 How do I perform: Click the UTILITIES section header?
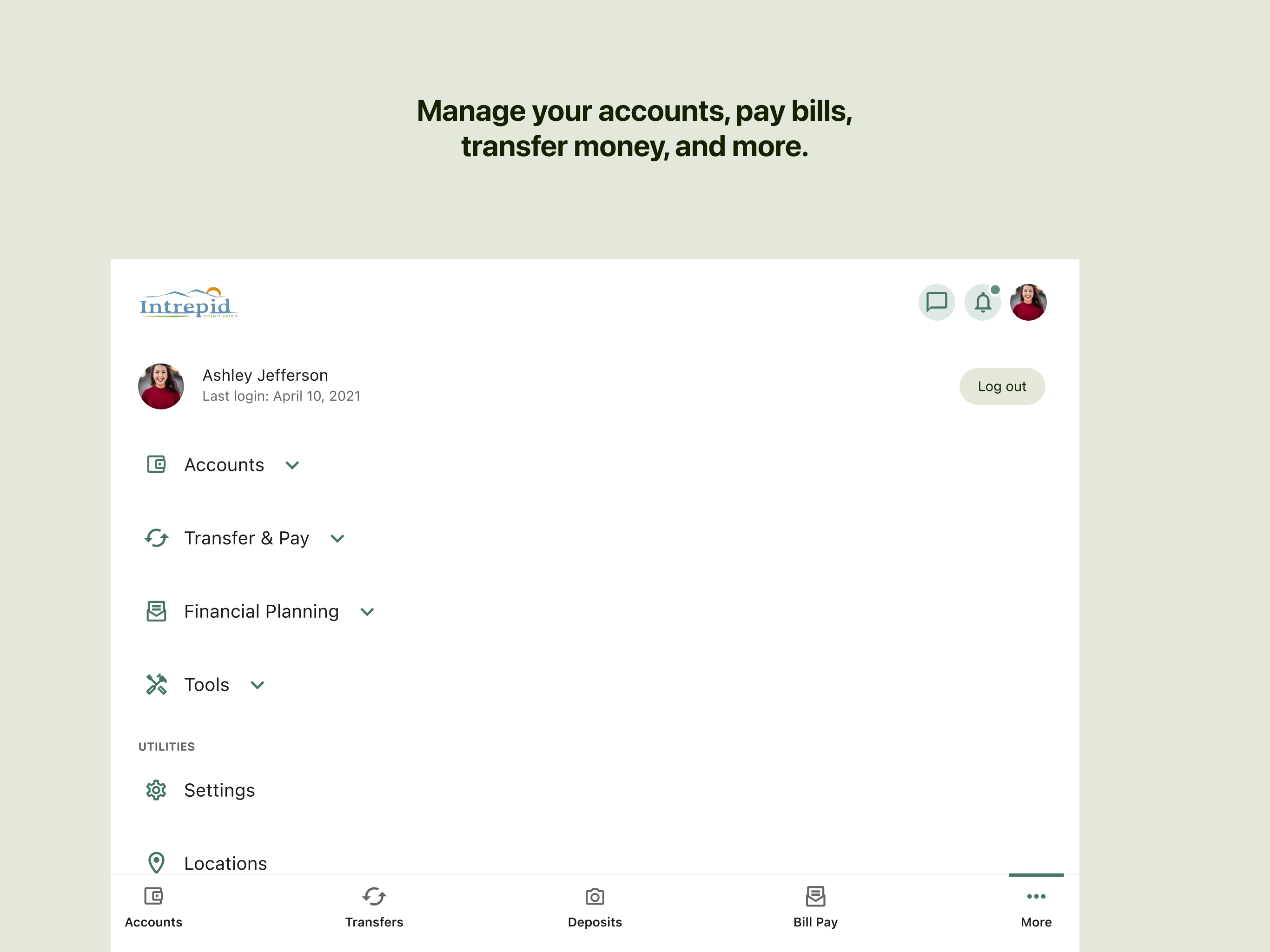(x=166, y=747)
